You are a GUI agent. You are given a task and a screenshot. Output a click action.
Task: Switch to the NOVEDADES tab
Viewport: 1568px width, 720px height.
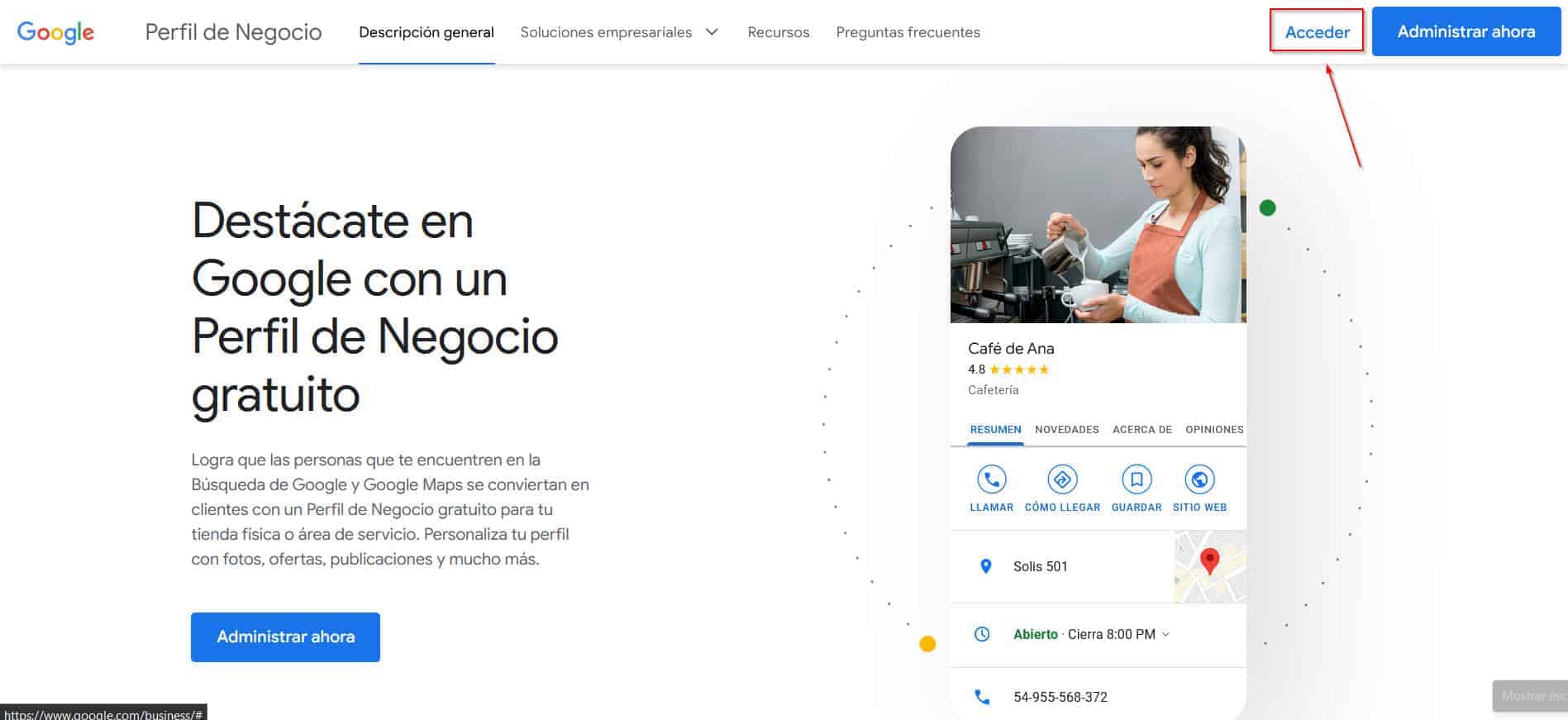pos(1066,430)
